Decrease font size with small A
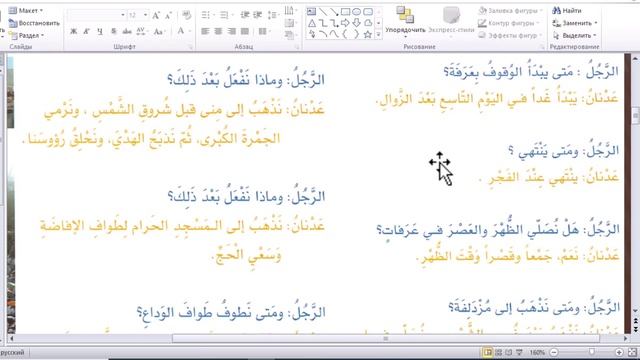This screenshot has height=360, width=640. coord(168,16)
